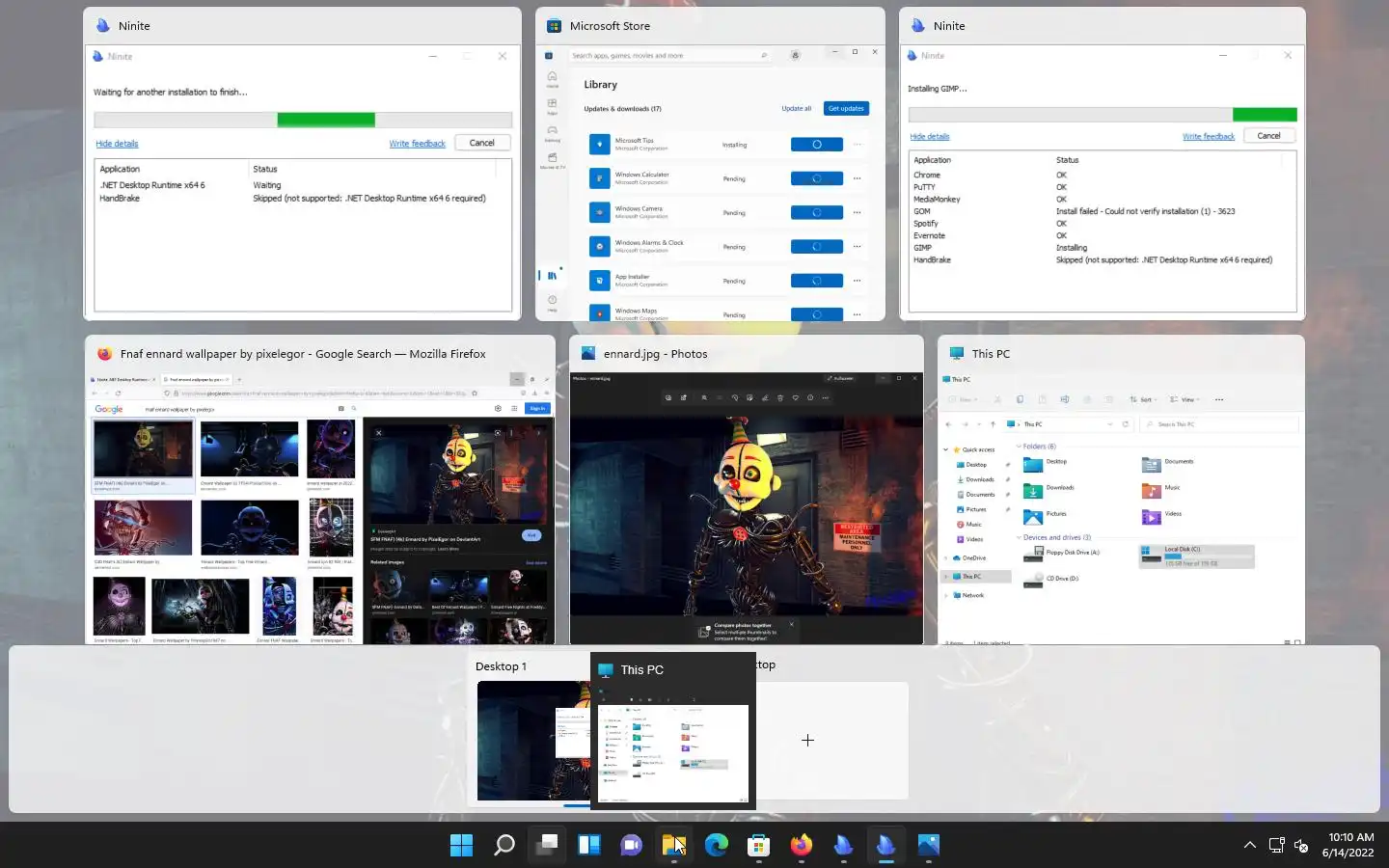Image resolution: width=1389 pixels, height=868 pixels.
Task: Click Cancel in the Ninite 'Waiting' window
Action: point(481,143)
